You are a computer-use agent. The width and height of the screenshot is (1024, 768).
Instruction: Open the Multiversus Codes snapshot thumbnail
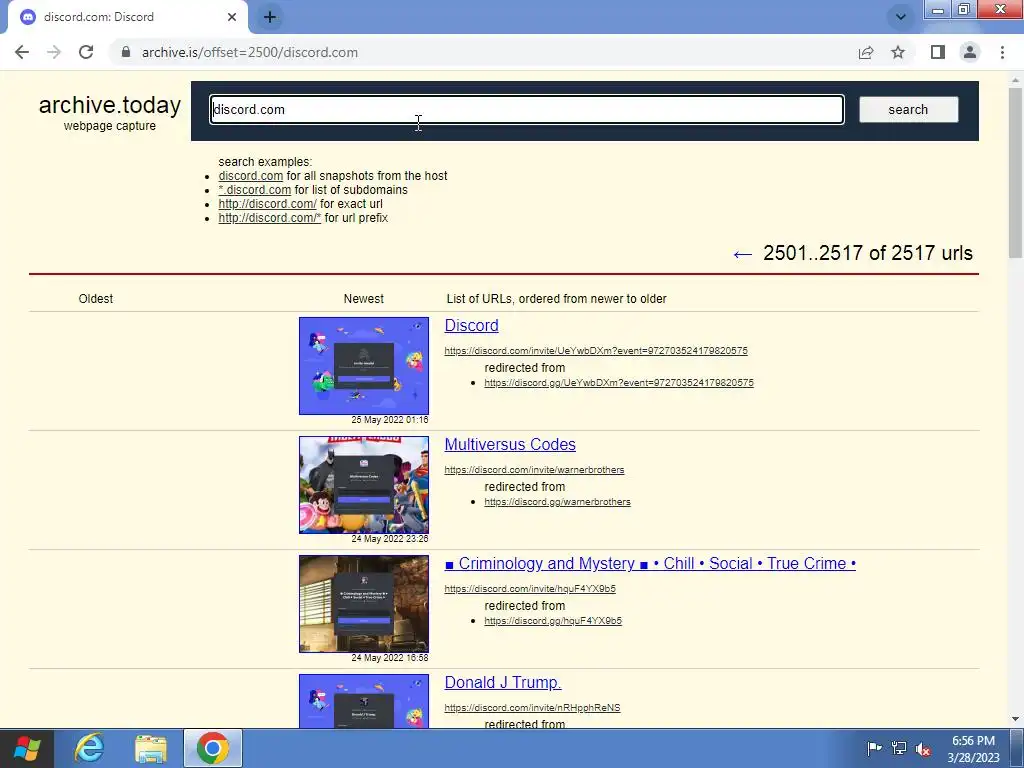tap(364, 485)
